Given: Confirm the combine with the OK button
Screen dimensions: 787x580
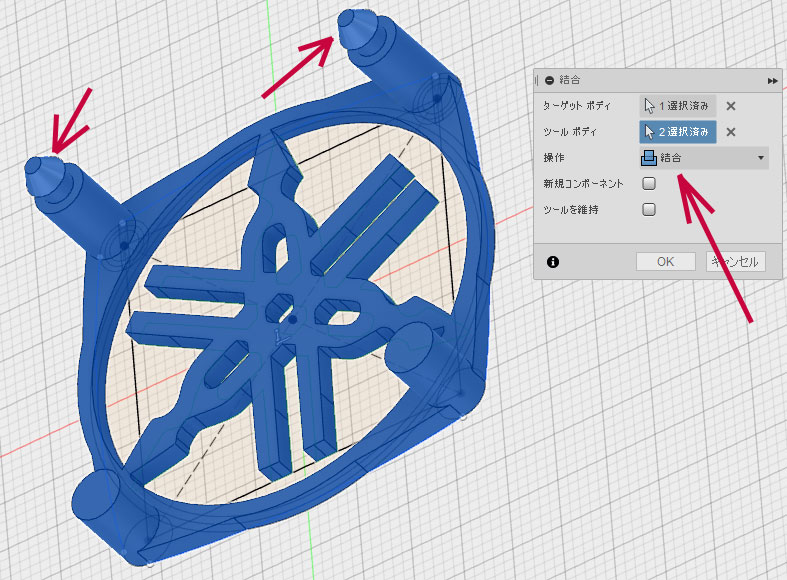Looking at the screenshot, I should point(665,262).
